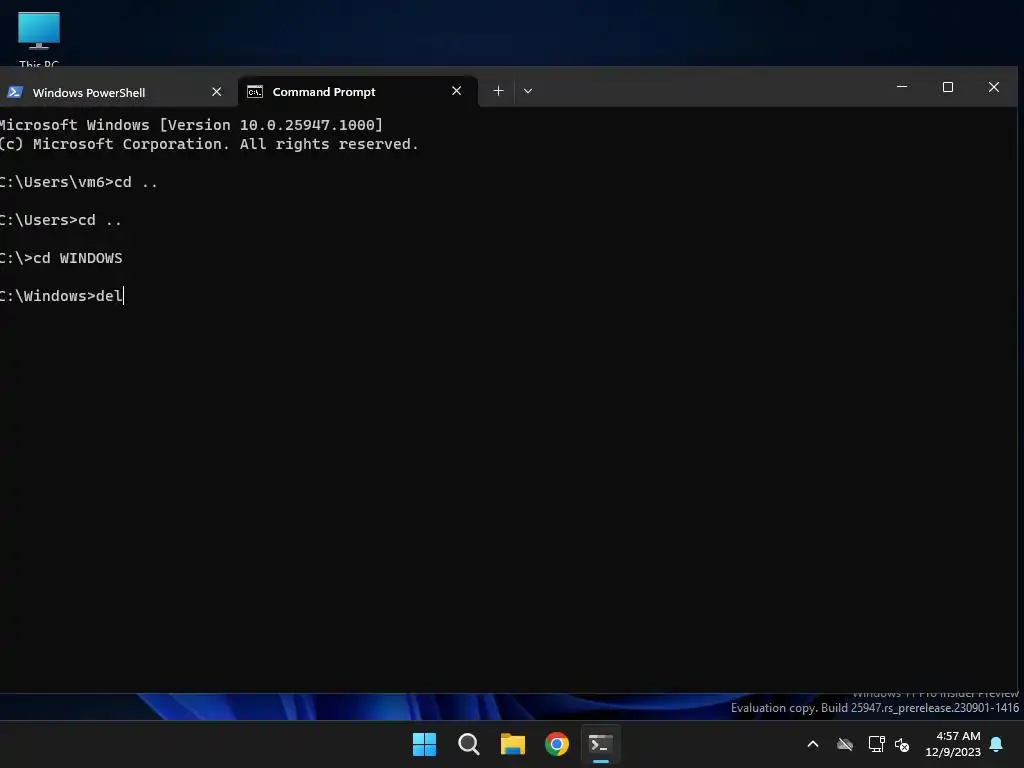Image resolution: width=1024 pixels, height=768 pixels.
Task: Open the network status tray icon
Action: [x=876, y=744]
